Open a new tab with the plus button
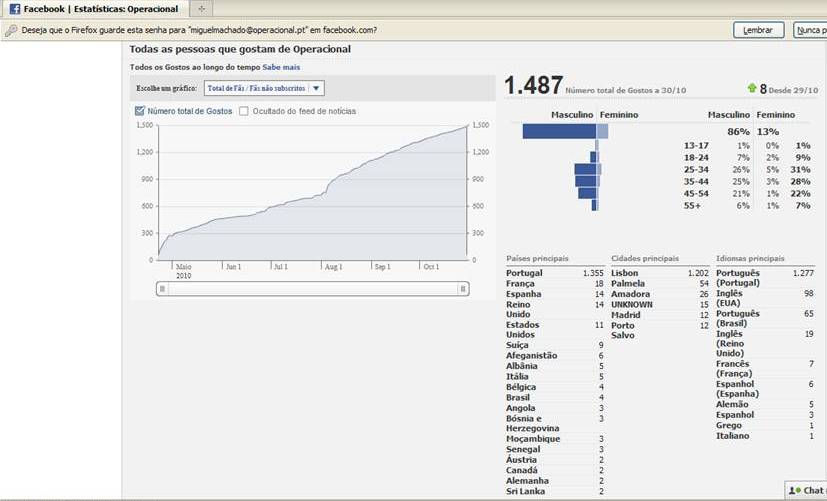This screenshot has width=827, height=501. (201, 9)
